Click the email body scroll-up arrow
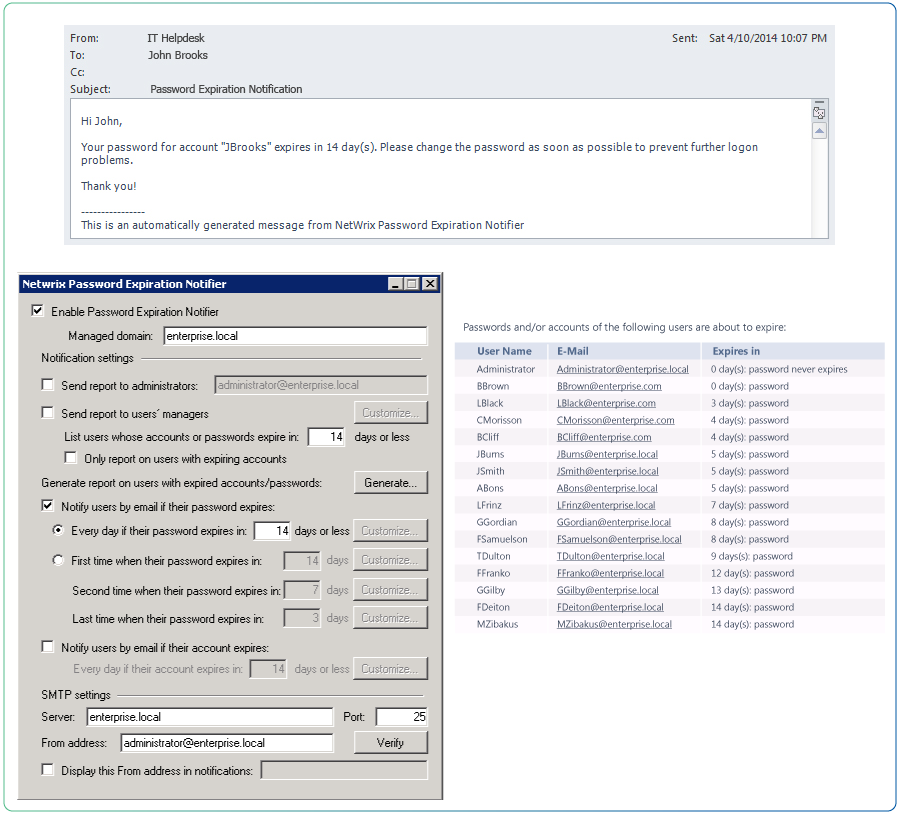900x816 pixels. [x=819, y=131]
